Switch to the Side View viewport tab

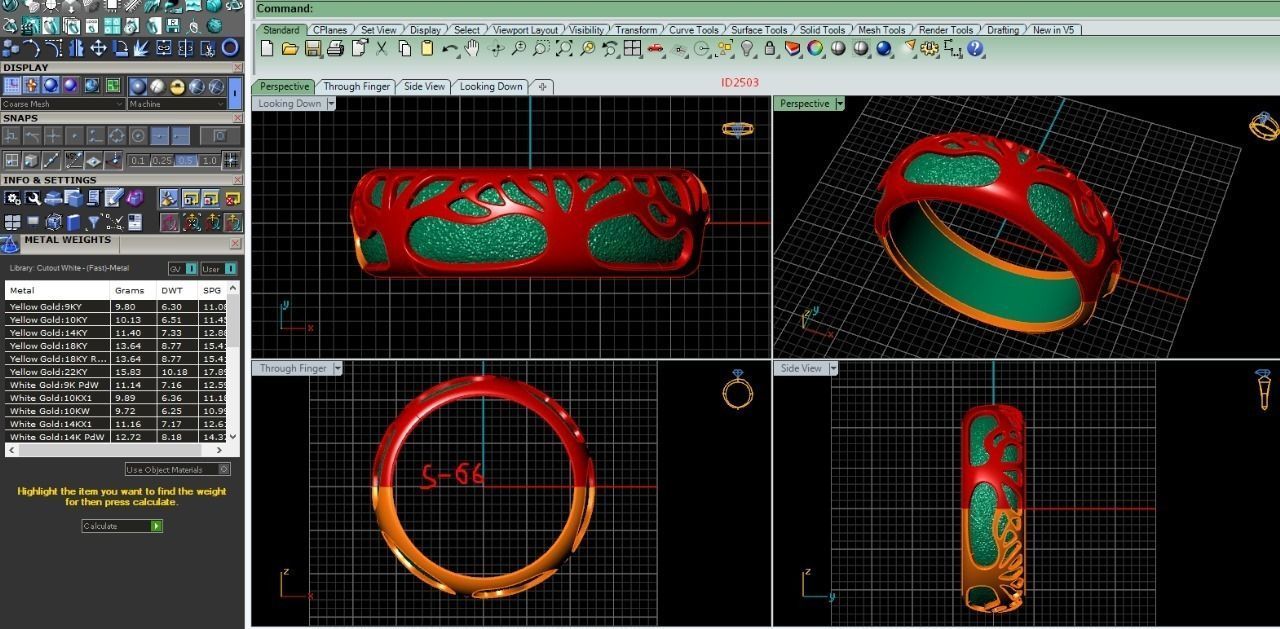pos(424,87)
